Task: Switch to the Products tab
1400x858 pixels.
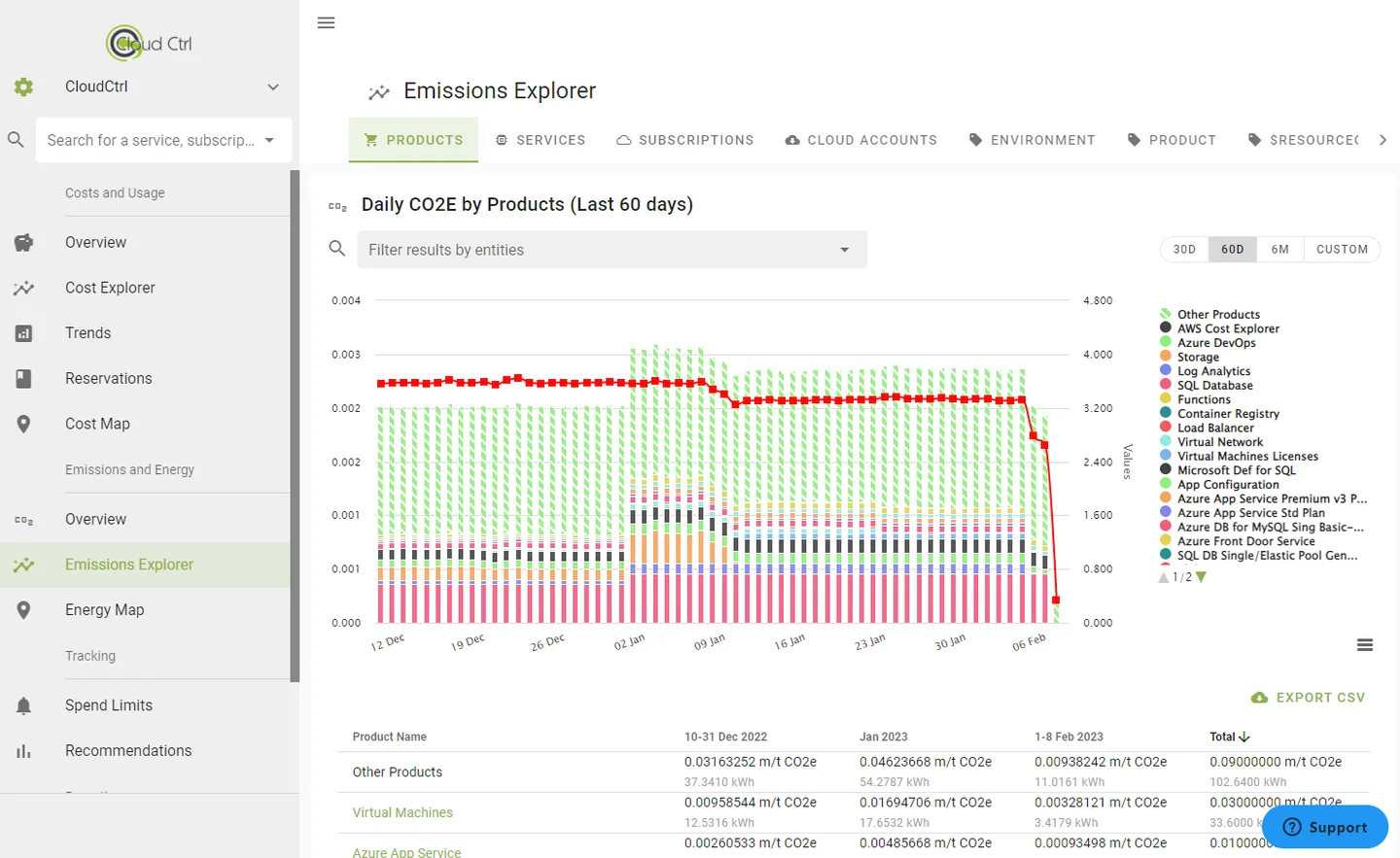Action: point(413,140)
